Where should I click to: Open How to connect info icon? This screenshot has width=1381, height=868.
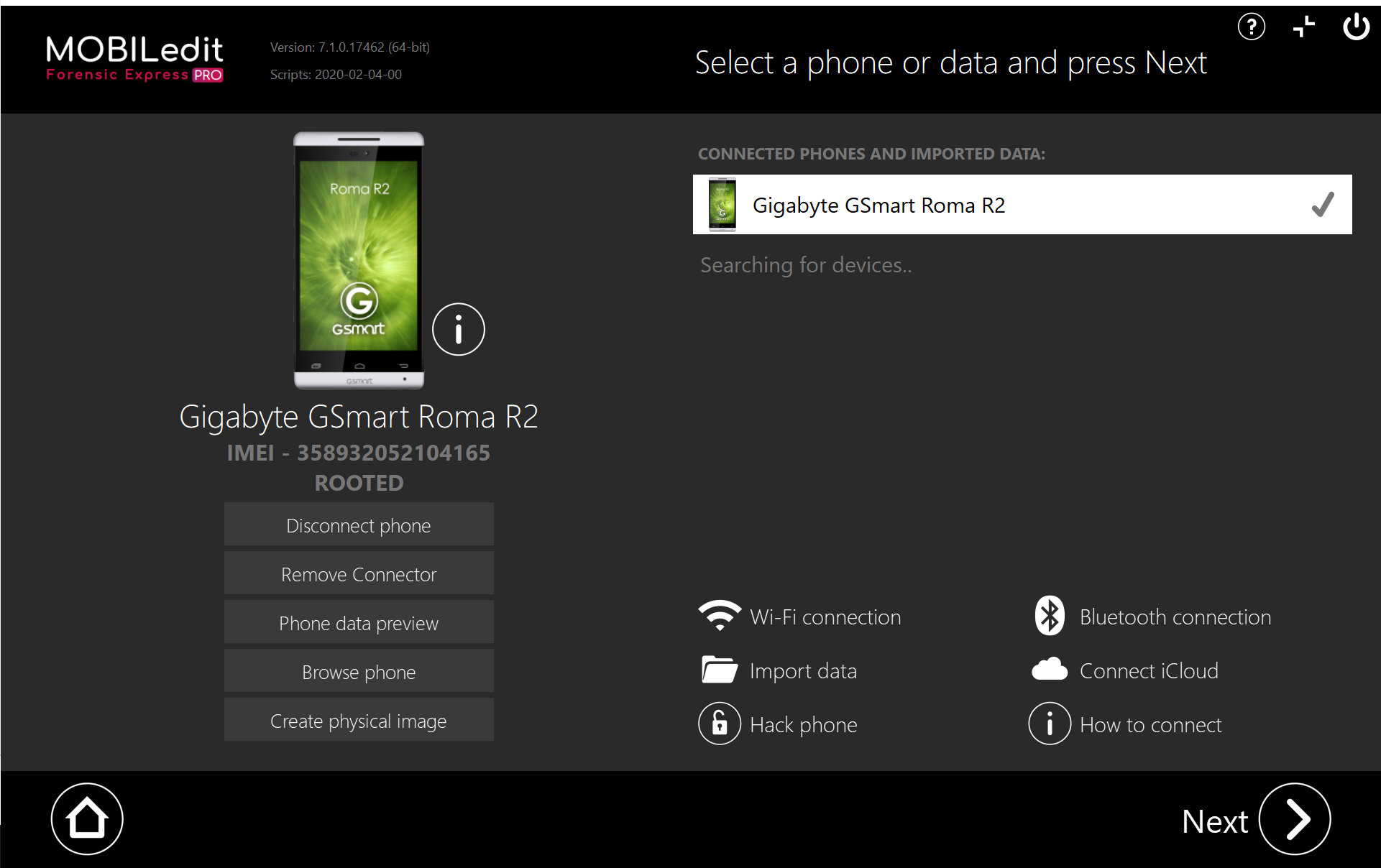pyautogui.click(x=1049, y=724)
